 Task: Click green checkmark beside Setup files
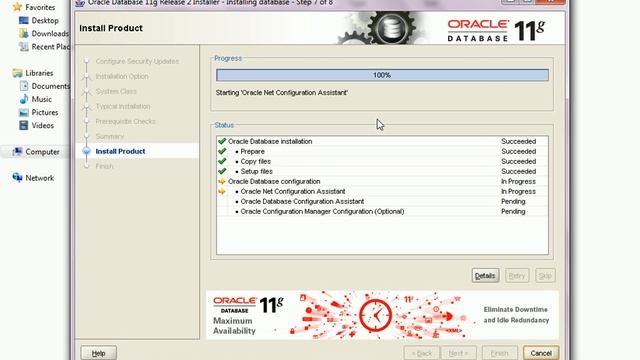click(222, 171)
